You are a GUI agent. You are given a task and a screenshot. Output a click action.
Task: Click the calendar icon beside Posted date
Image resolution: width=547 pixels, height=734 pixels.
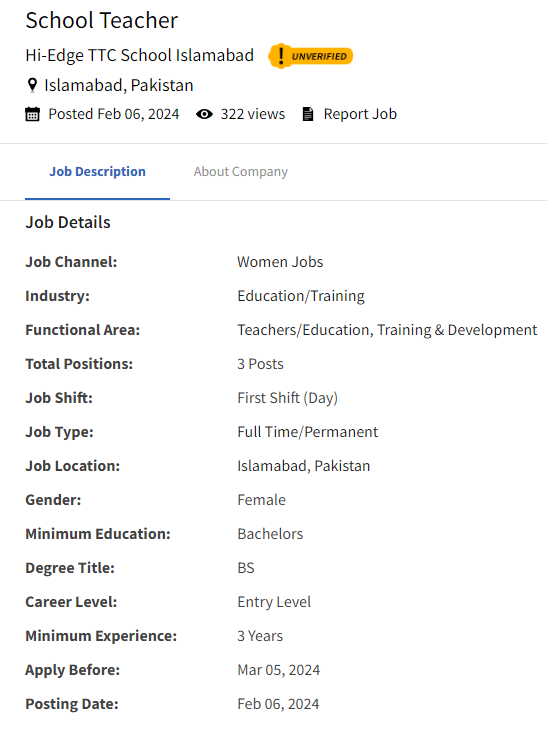[x=32, y=114]
